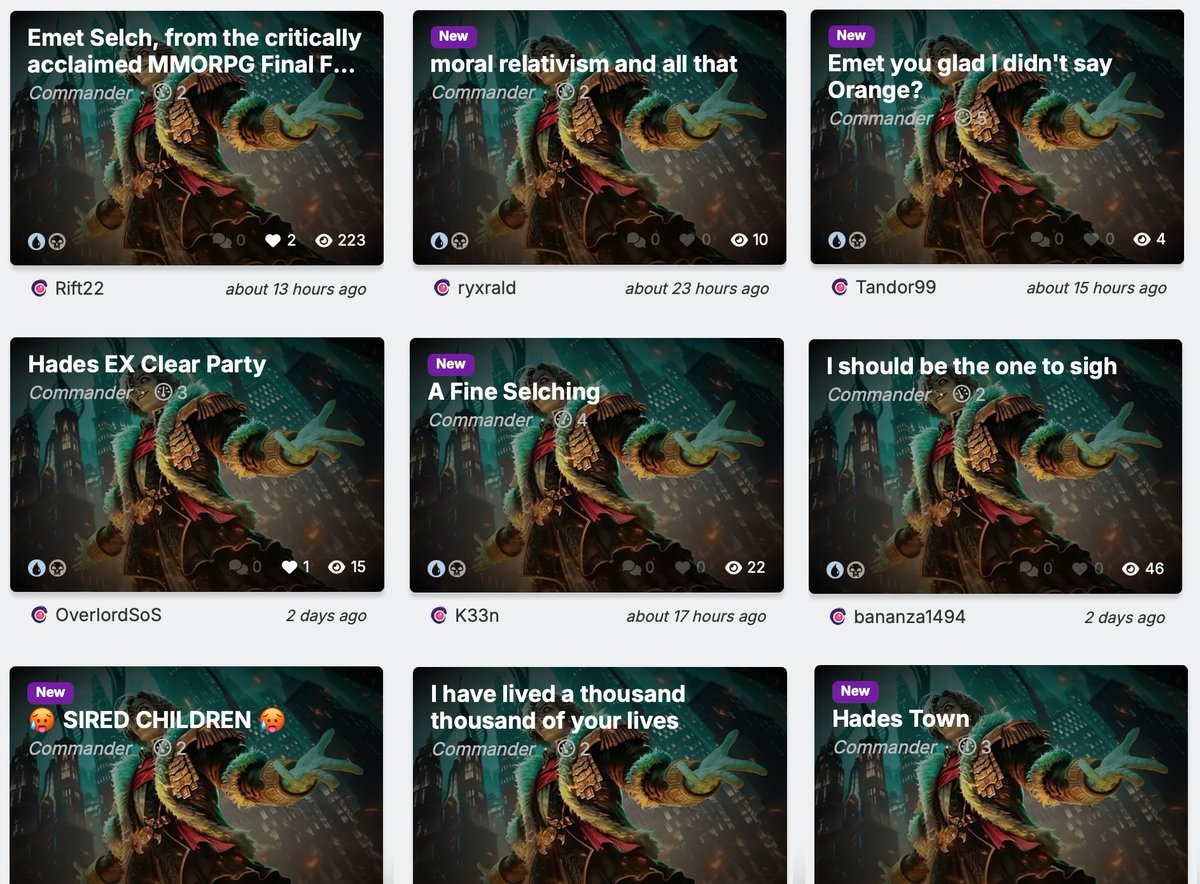
Task: Click Commander format label on A Fine Selching
Action: coord(481,420)
